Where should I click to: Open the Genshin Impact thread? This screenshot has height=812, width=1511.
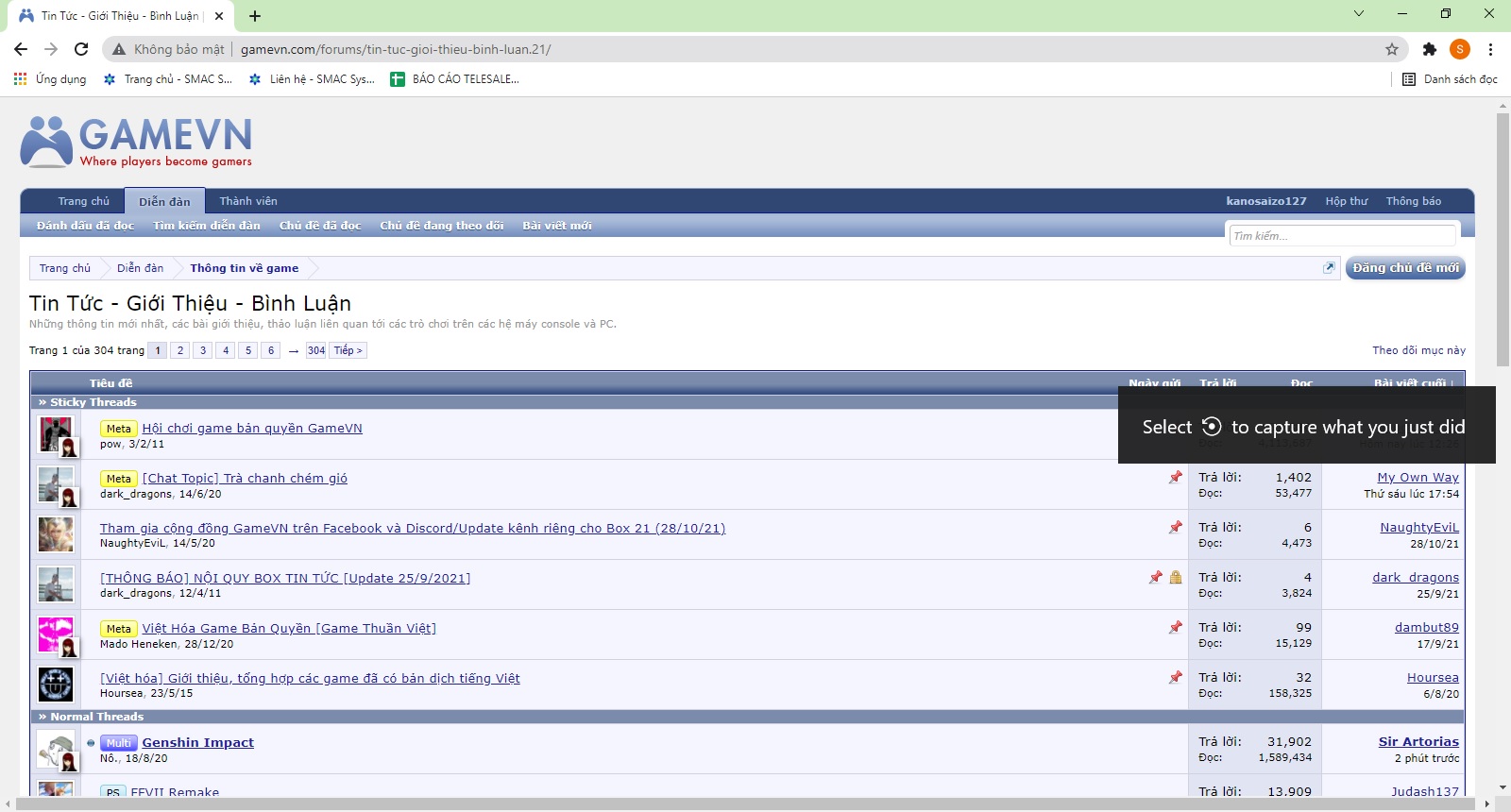197,743
